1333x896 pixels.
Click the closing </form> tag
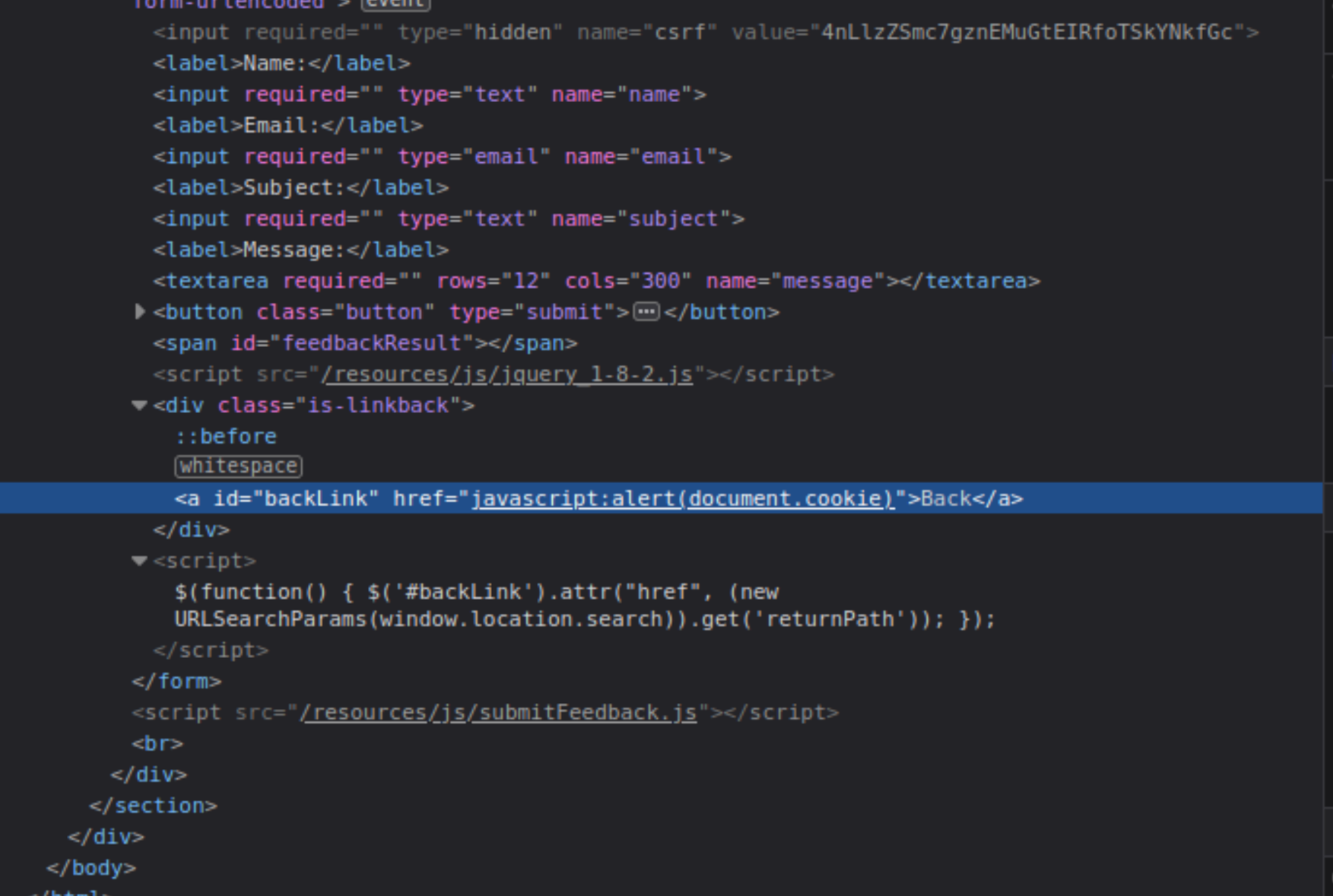[x=176, y=681]
